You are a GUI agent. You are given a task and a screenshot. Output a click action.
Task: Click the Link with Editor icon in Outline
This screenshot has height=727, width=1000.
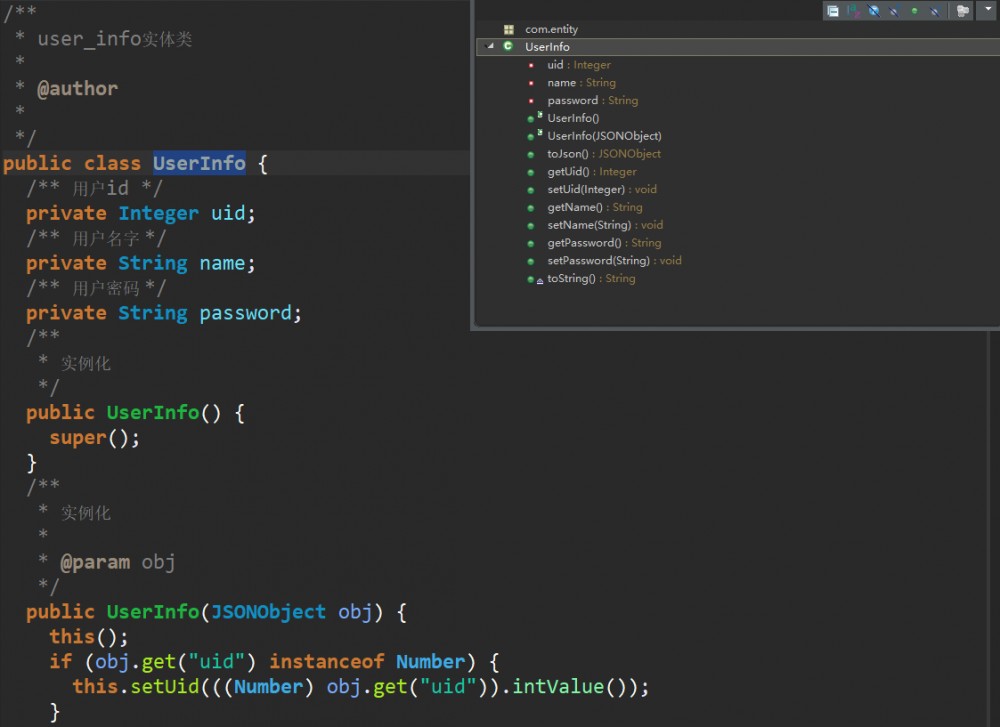coord(960,9)
